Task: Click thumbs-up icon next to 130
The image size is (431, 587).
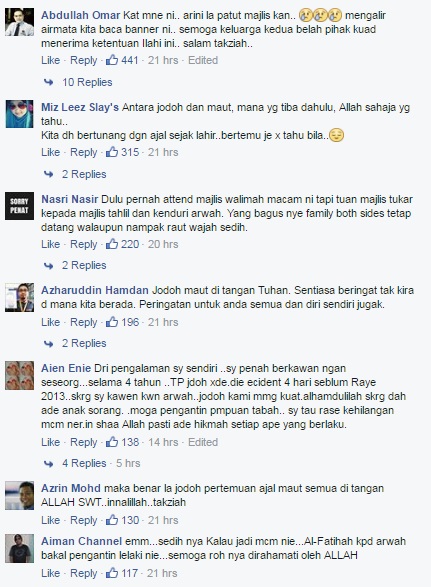Action: coord(112,520)
